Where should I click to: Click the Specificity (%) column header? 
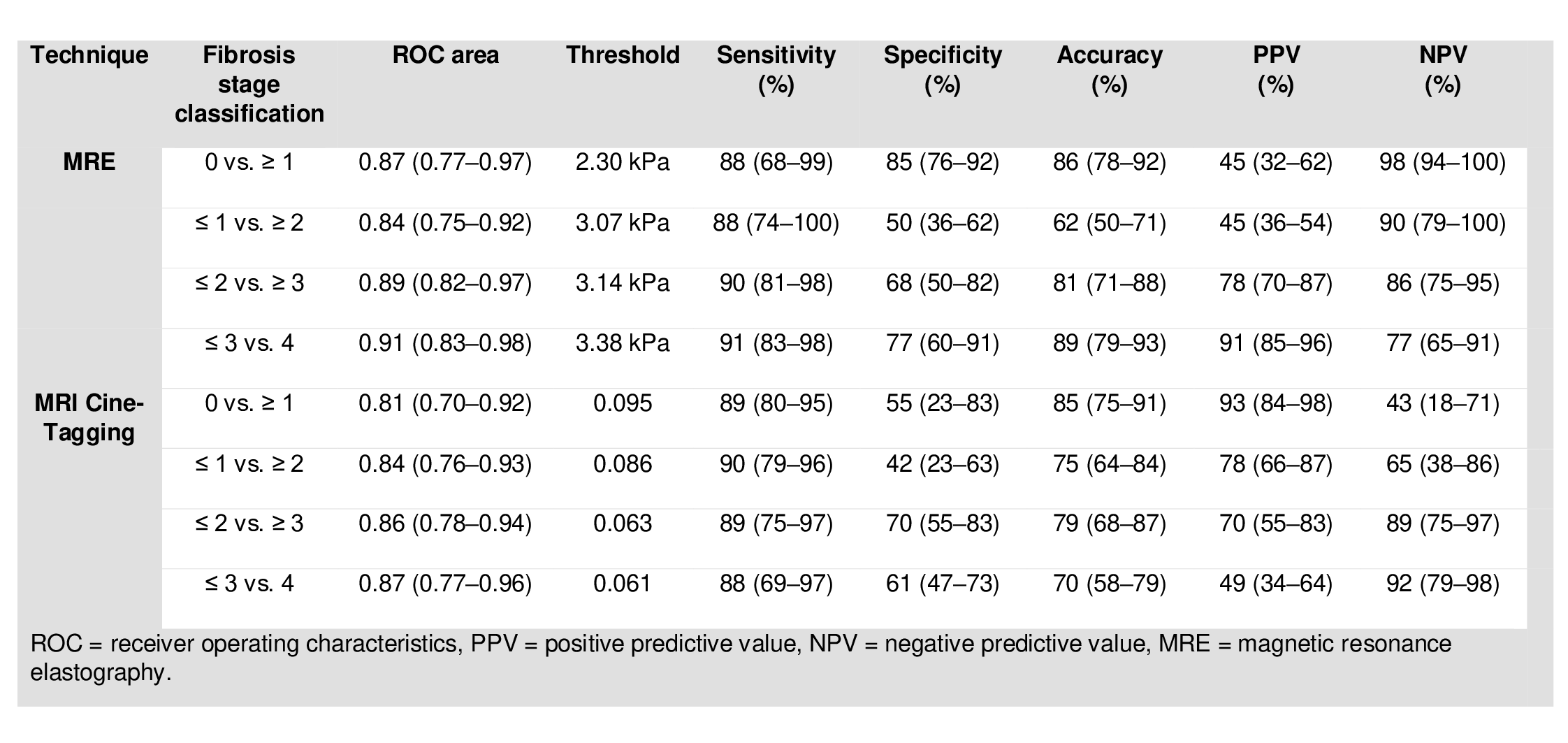943,70
